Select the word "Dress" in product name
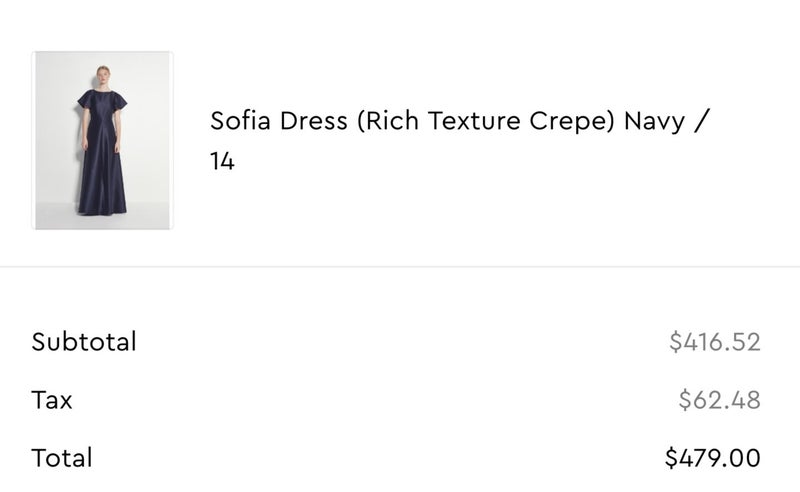 (310, 122)
